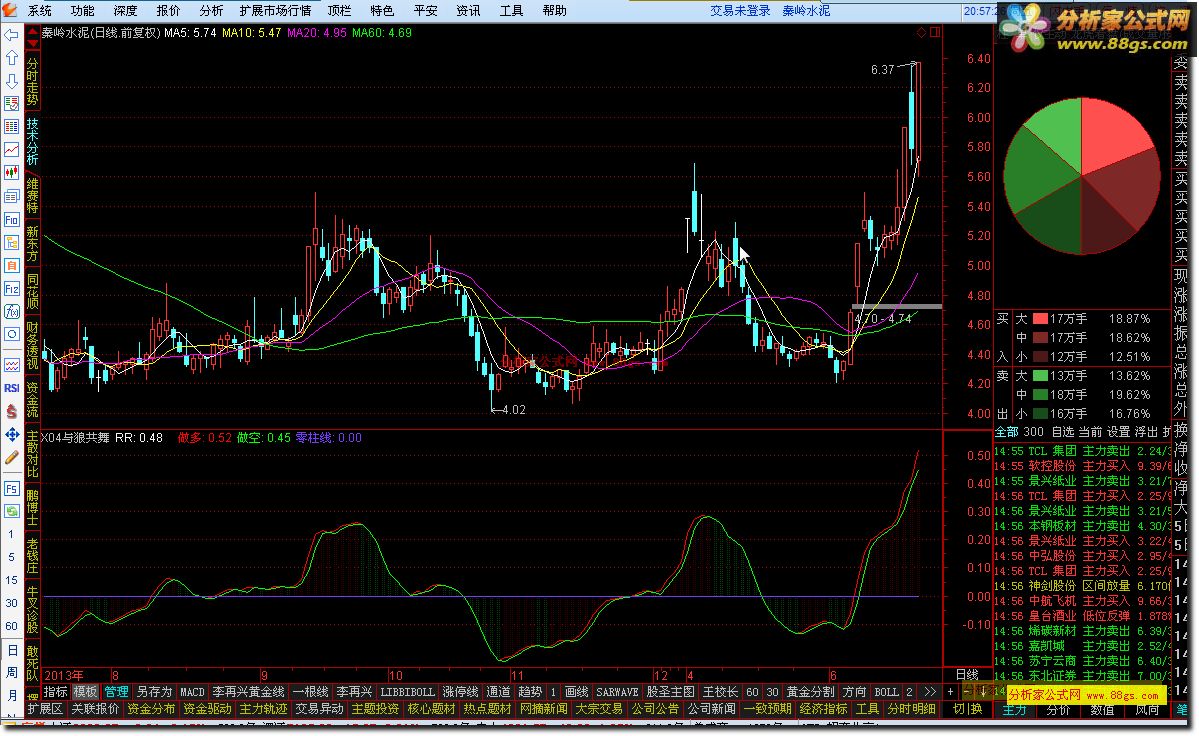Click the + zoom button beside indicator tabs
1199x736 pixels.
[950, 692]
